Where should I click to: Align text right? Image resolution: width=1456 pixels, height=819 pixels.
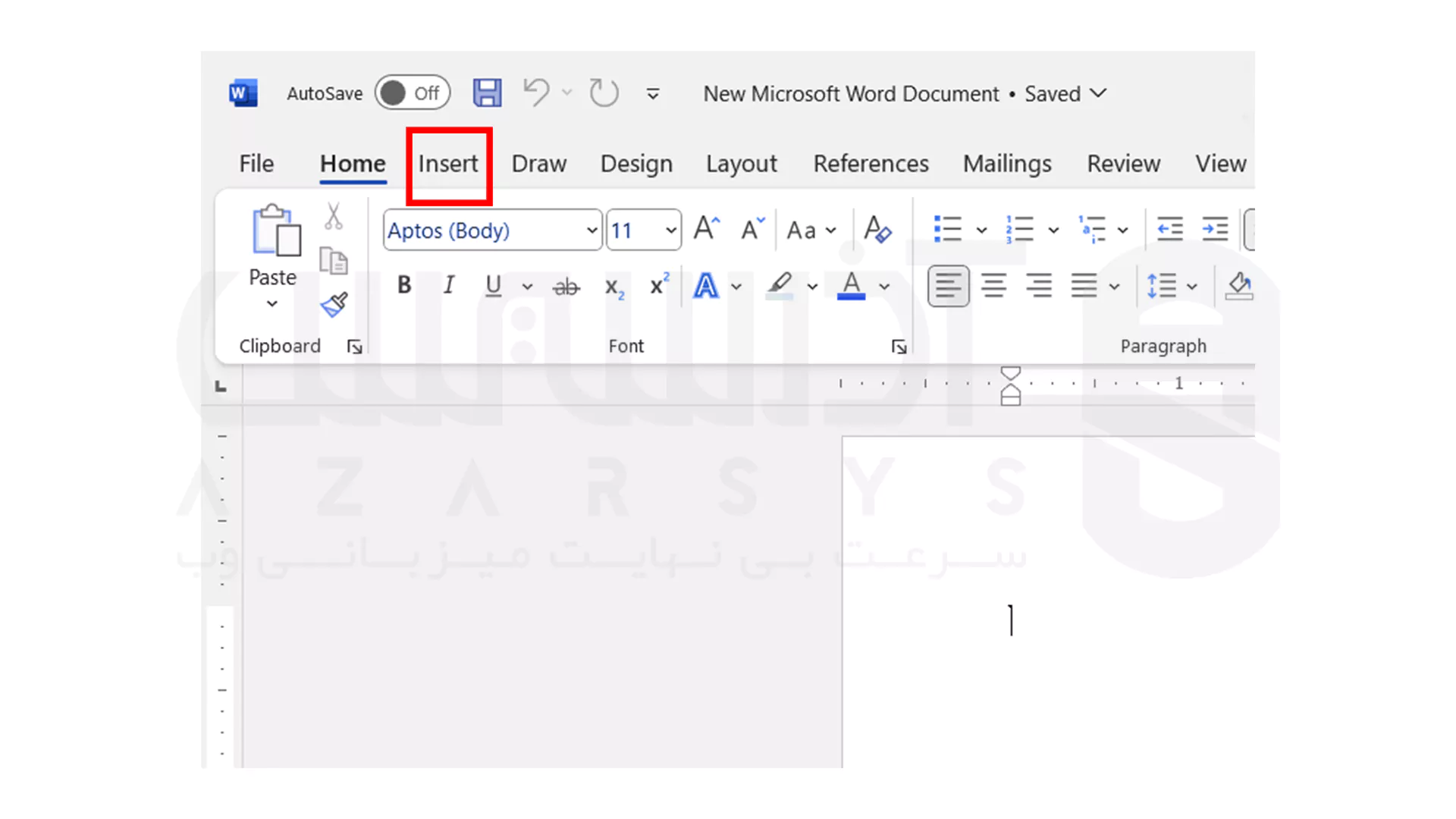pos(1039,286)
